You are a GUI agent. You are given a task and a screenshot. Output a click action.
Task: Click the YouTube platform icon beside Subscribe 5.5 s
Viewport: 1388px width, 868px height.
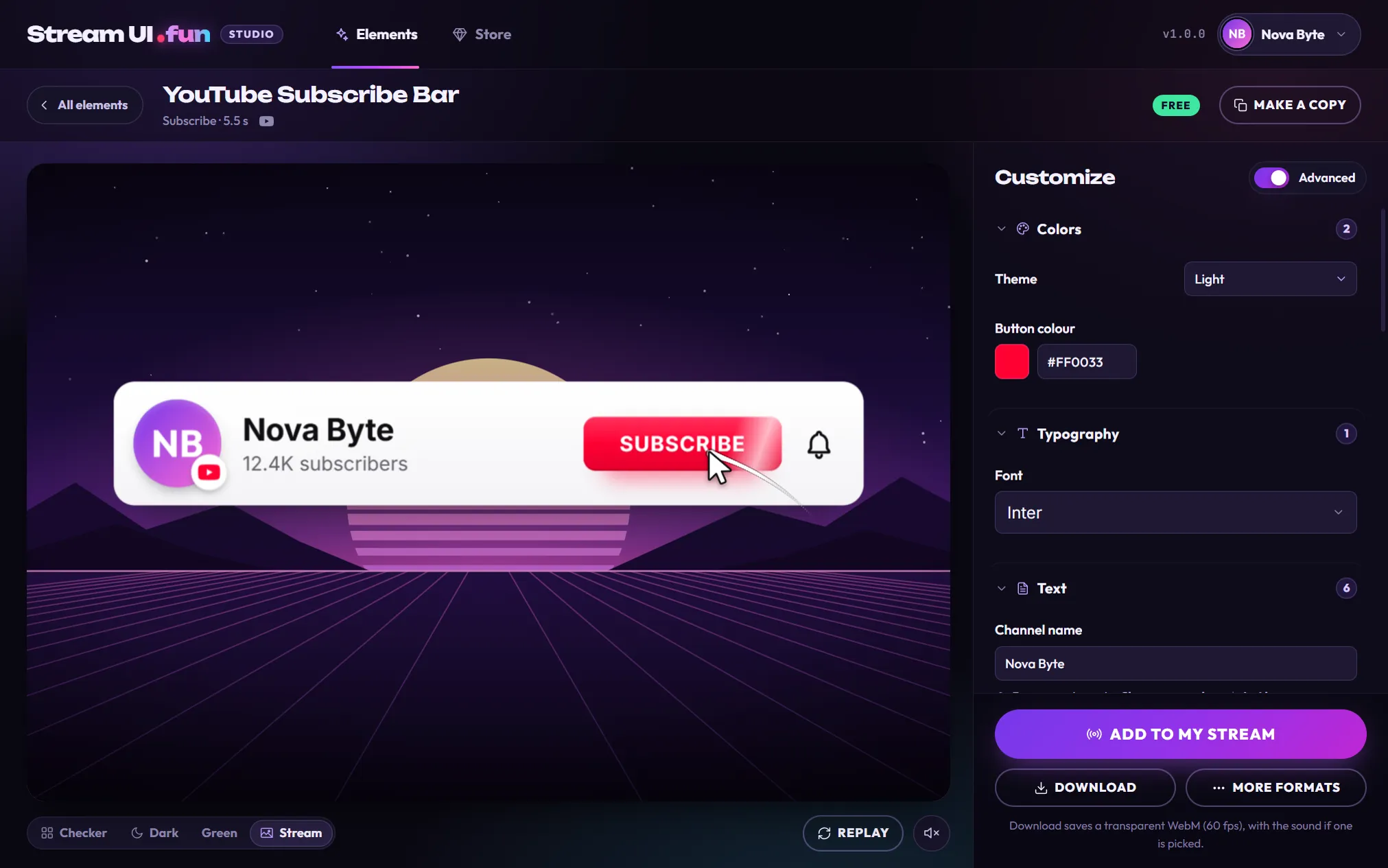pyautogui.click(x=266, y=121)
